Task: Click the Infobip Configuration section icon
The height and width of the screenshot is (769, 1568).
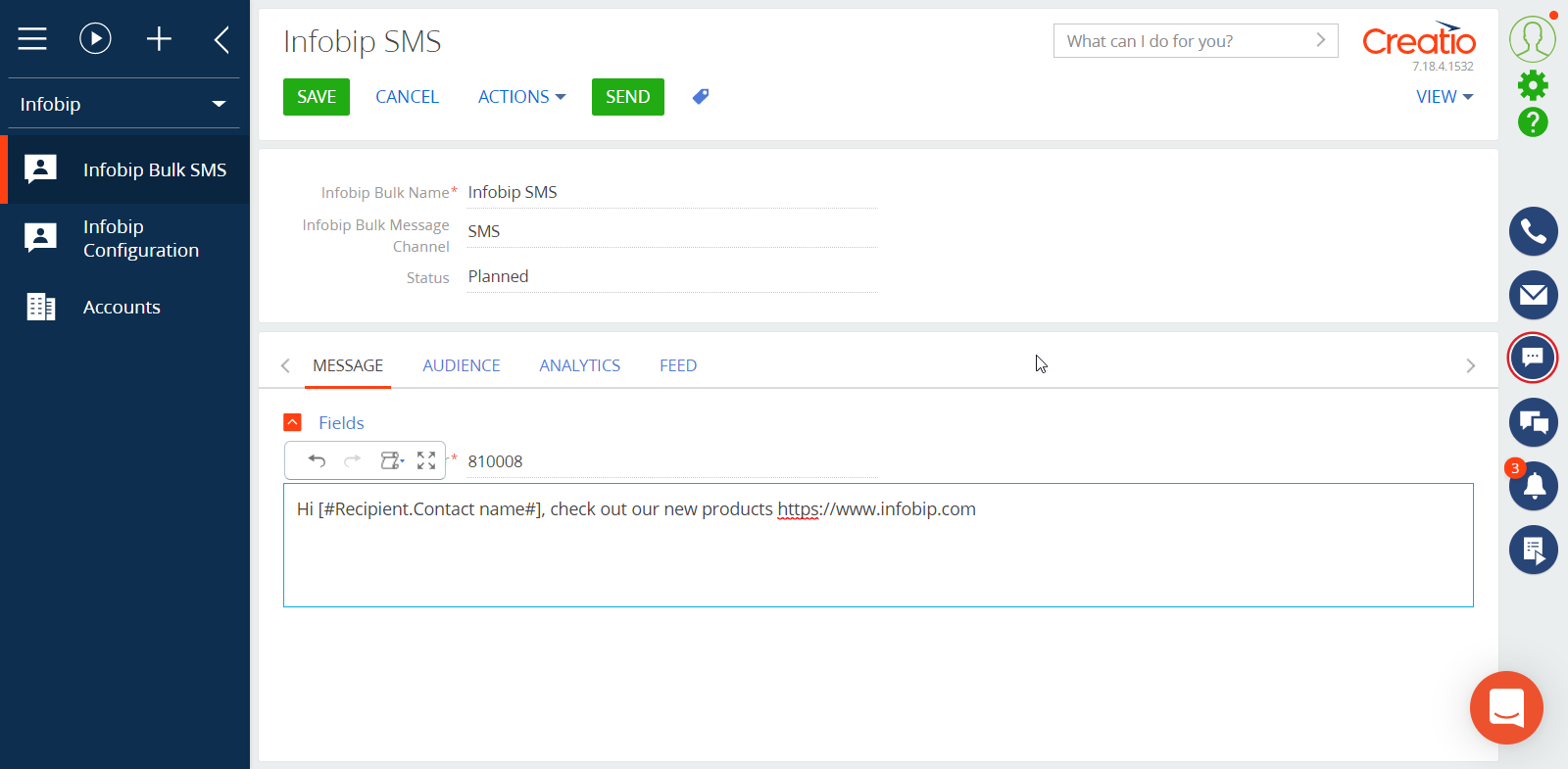Action: click(x=40, y=238)
